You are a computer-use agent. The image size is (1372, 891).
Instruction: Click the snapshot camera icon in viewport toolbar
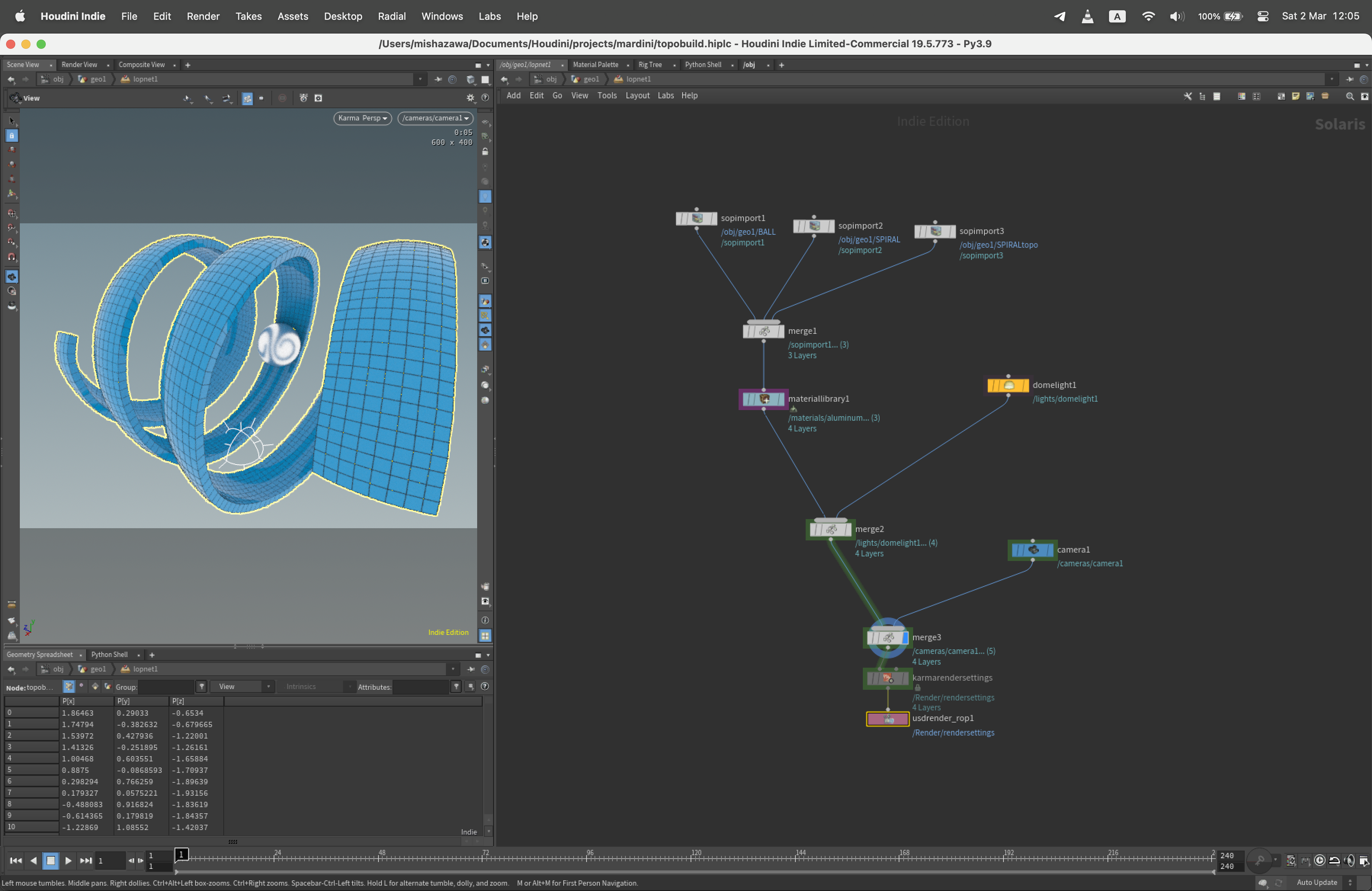[303, 98]
